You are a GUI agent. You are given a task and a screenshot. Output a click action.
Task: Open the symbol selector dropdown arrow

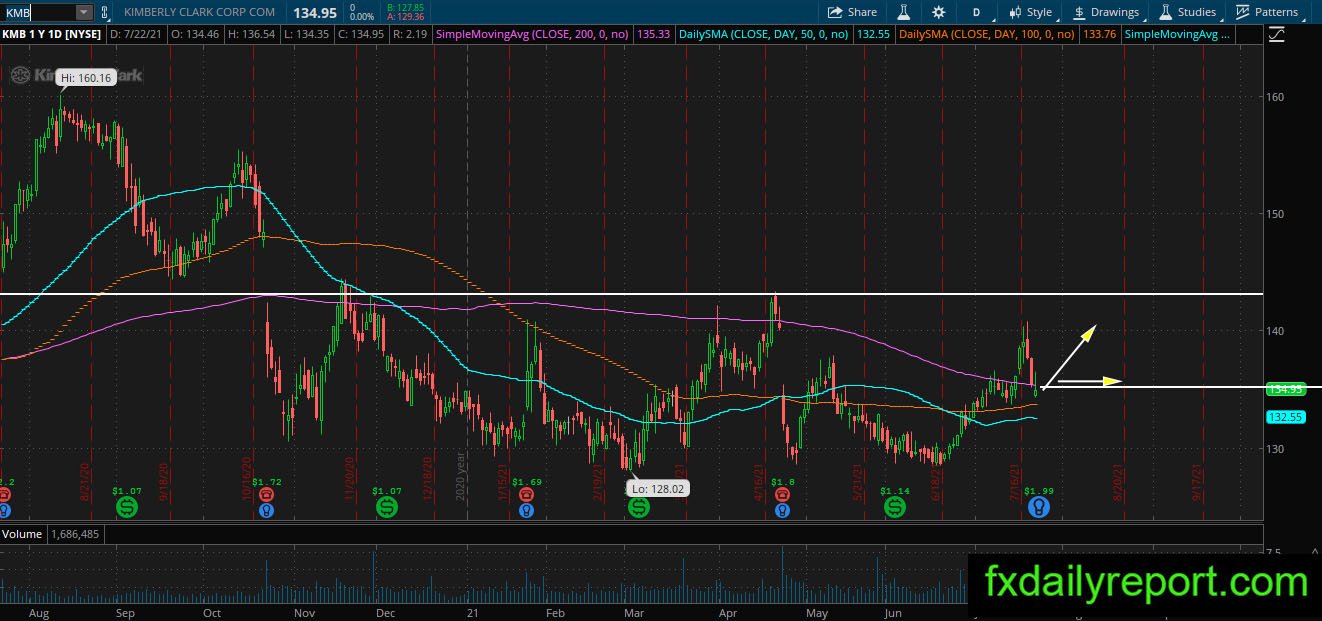tap(84, 12)
